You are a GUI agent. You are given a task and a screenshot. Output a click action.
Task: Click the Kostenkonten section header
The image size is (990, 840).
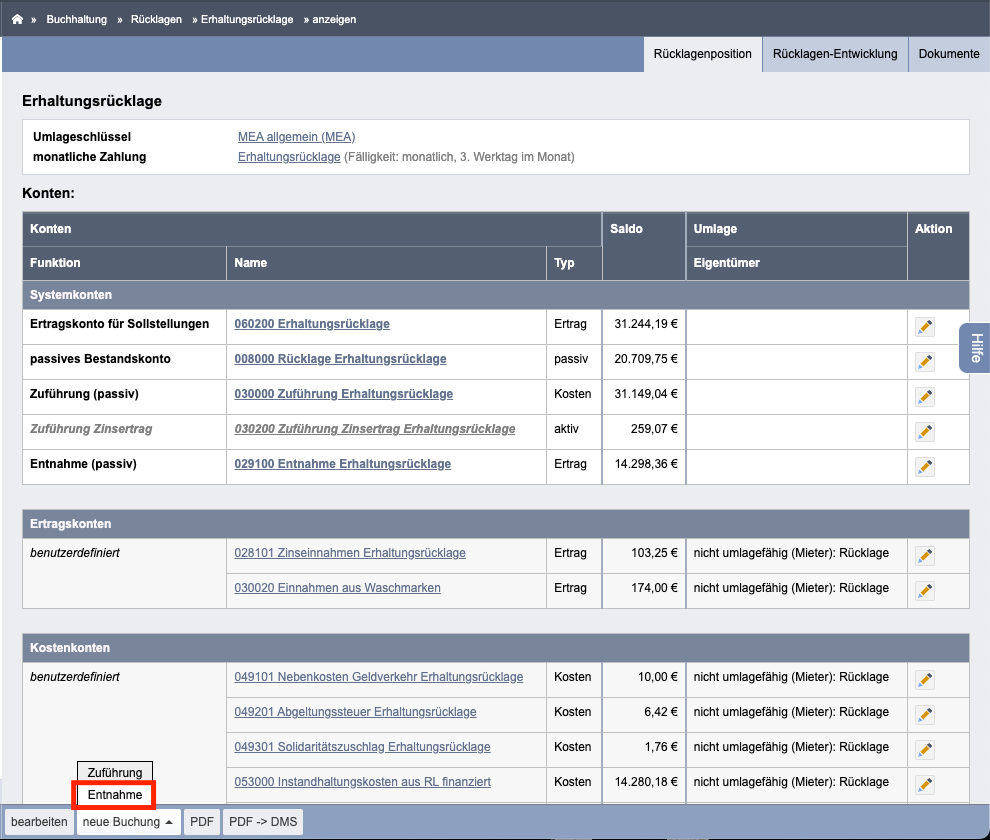(496, 648)
